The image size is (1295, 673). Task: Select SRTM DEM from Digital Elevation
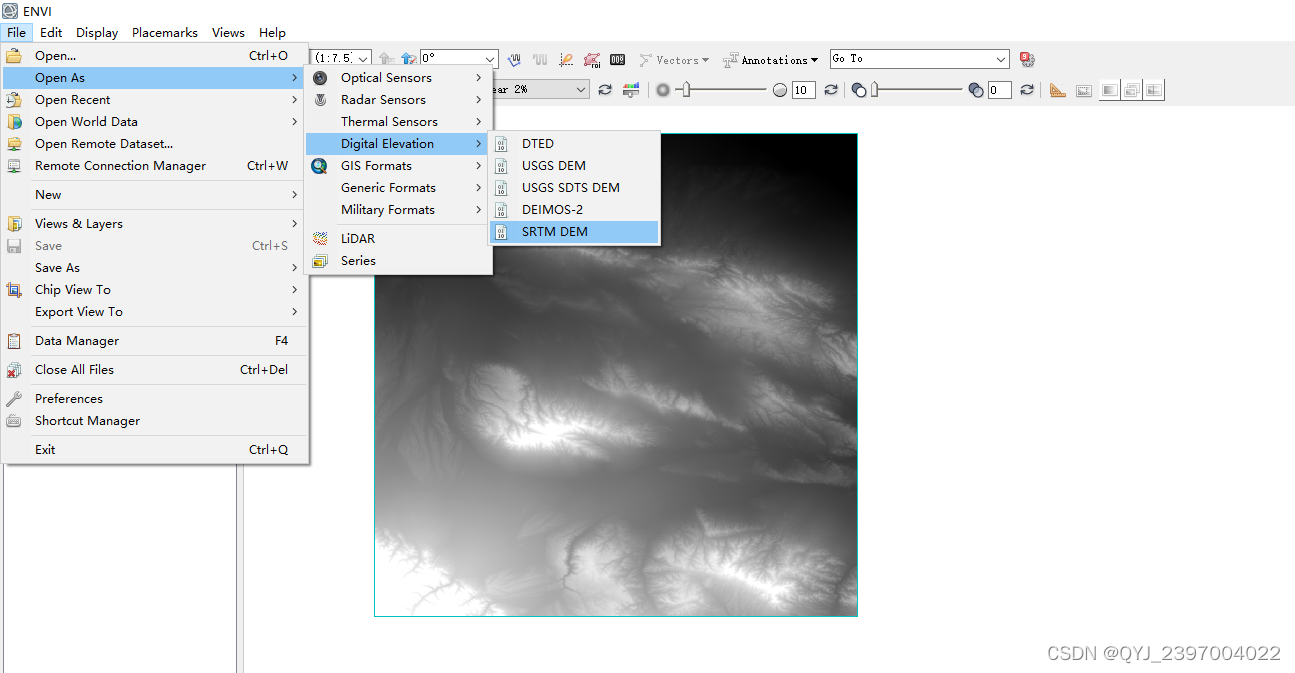574,232
